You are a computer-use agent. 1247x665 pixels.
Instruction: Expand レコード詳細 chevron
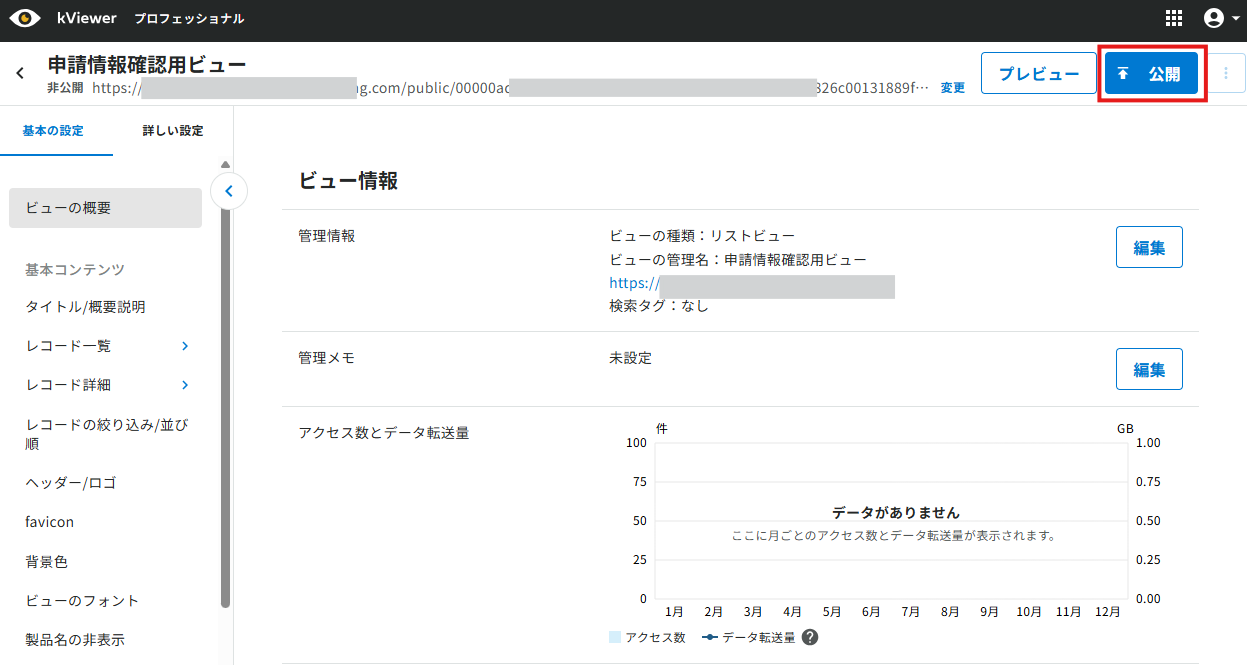pos(185,385)
